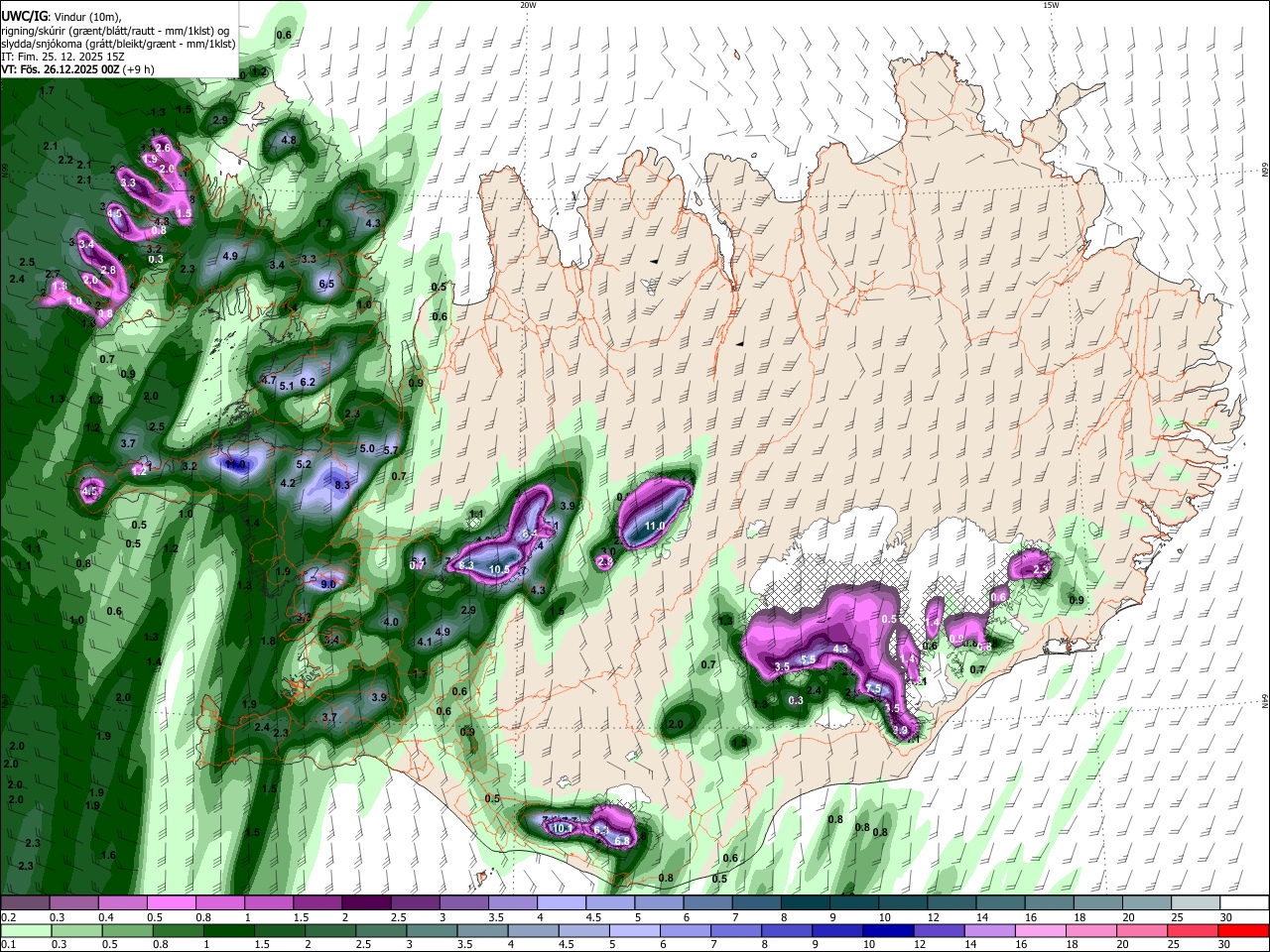Click the 10.1 value near the south coast

563,828
